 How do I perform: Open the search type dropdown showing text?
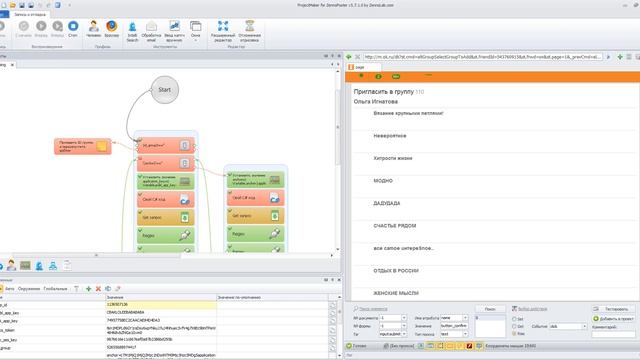[465, 334]
